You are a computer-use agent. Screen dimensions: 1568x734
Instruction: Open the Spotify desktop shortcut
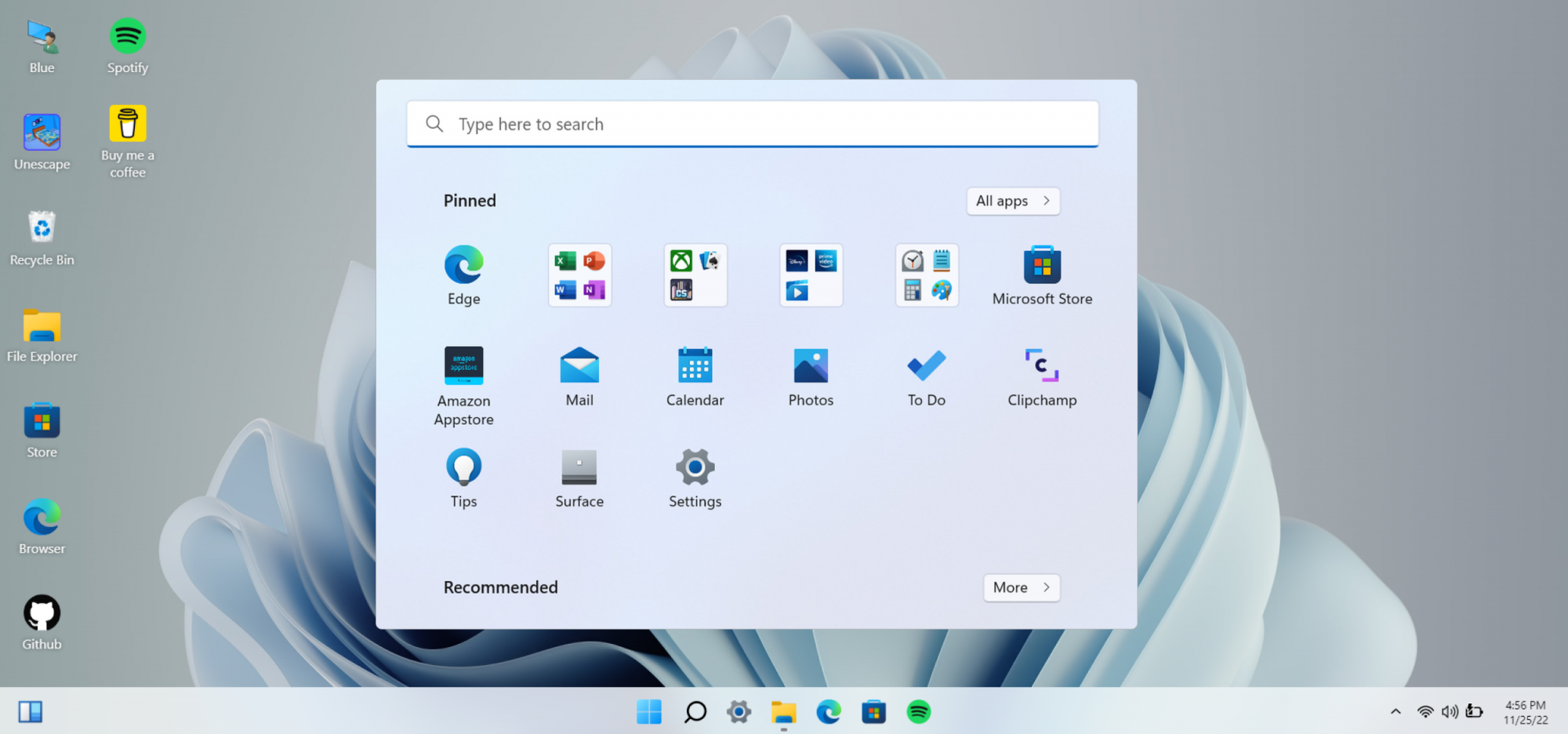point(128,47)
